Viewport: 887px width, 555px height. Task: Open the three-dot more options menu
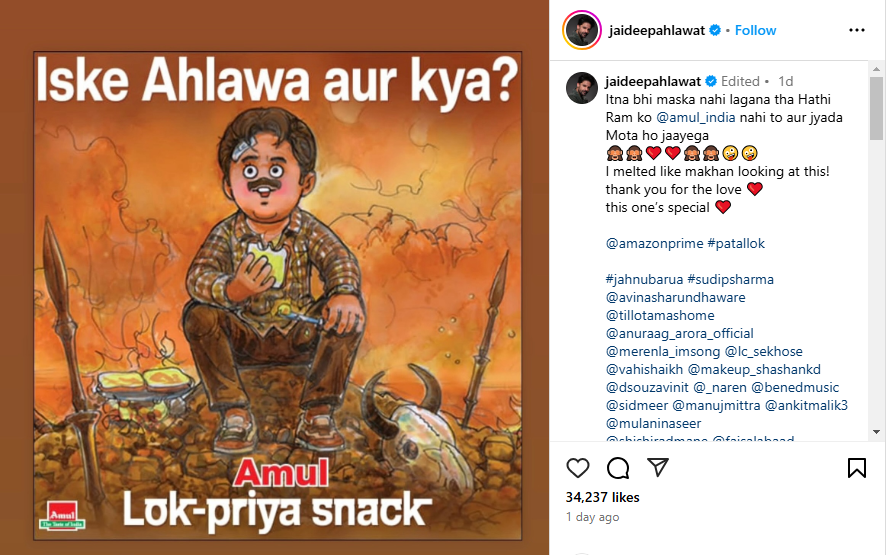coord(856,30)
